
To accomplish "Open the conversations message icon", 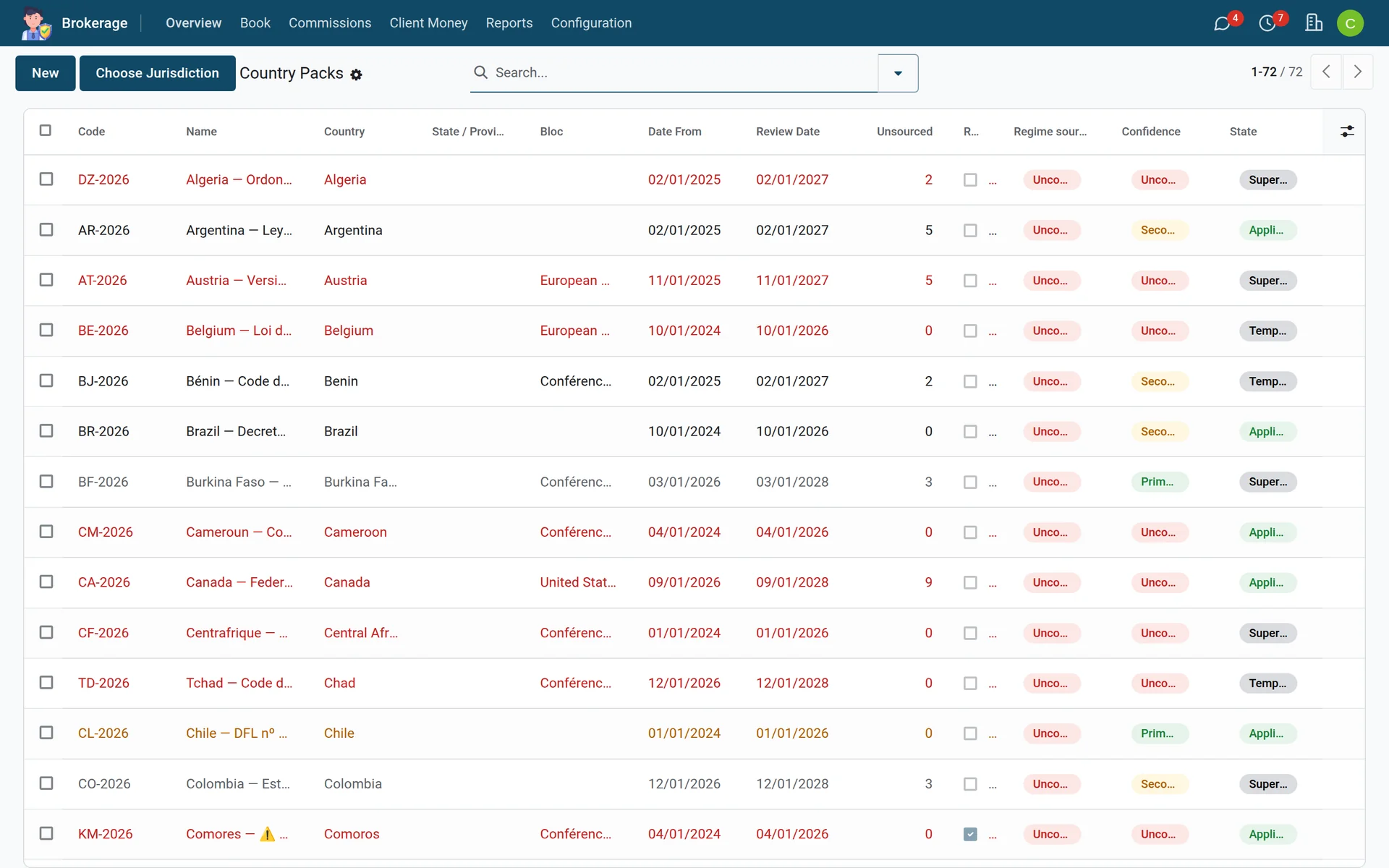I will [x=1222, y=23].
